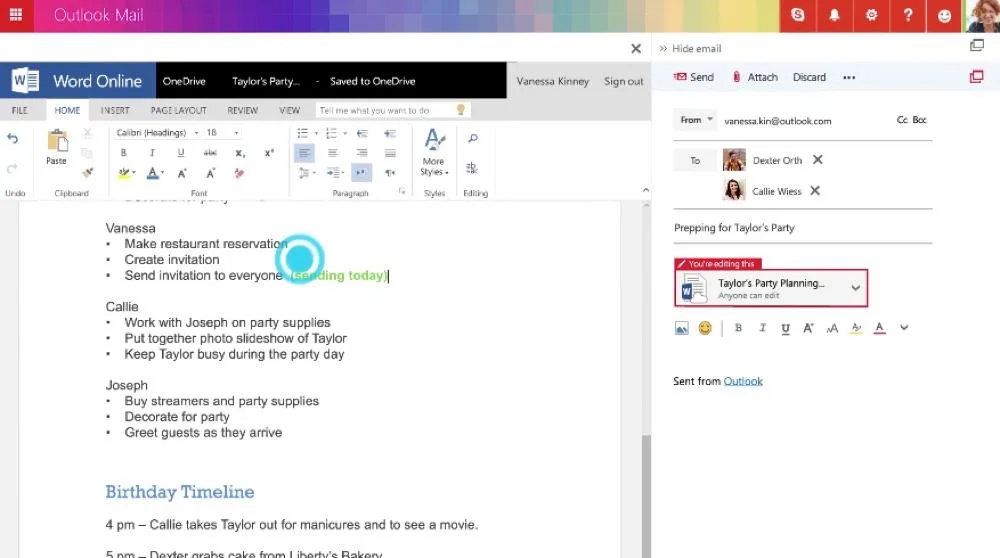
Task: Switch to the HOME tab
Action: (x=67, y=110)
